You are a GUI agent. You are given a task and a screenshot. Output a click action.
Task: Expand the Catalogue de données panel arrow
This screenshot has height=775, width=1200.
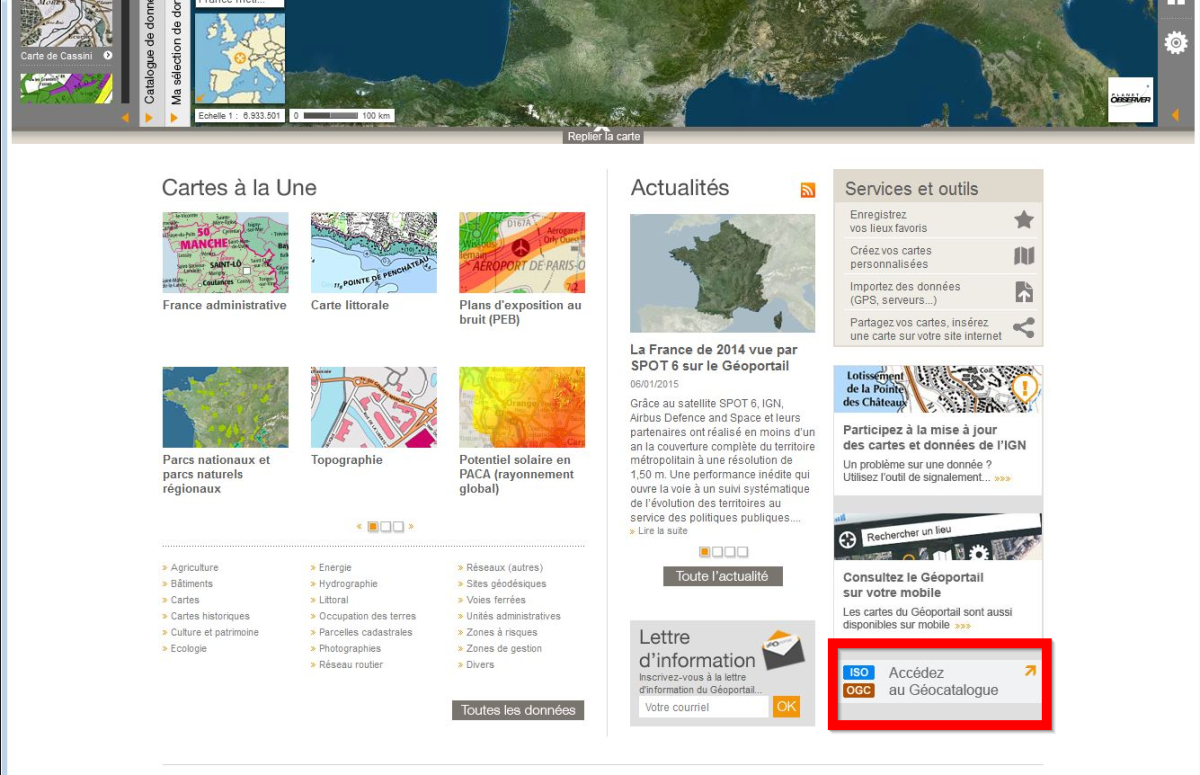point(149,118)
